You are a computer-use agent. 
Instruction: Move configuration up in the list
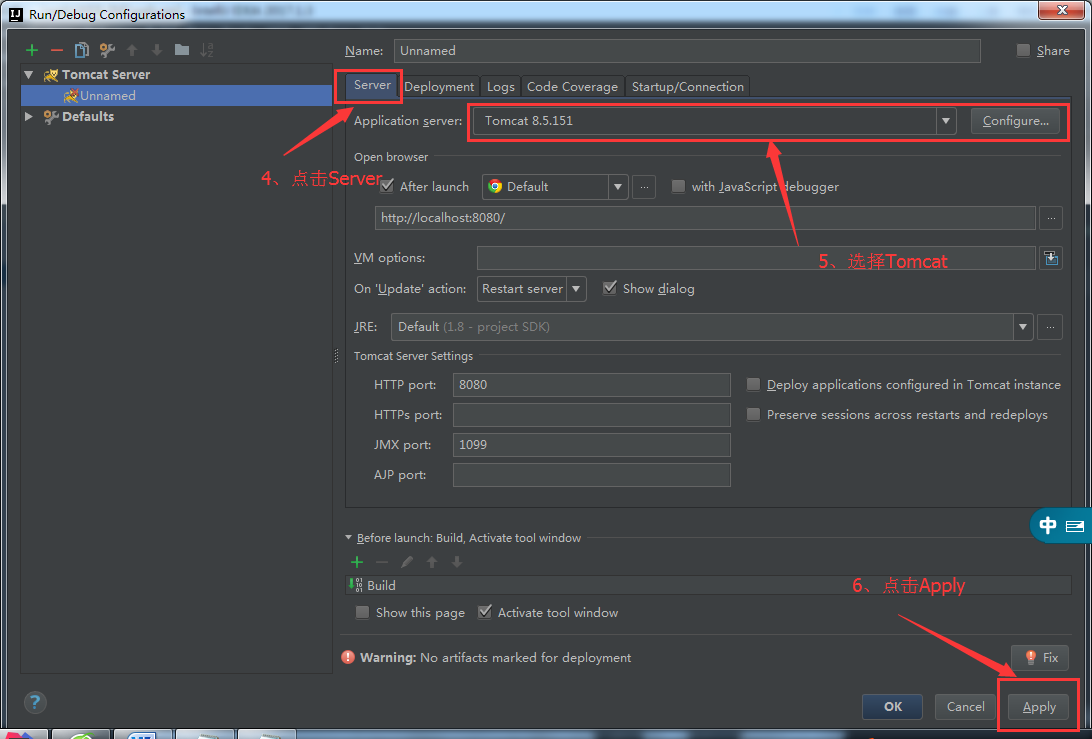pyautogui.click(x=132, y=50)
